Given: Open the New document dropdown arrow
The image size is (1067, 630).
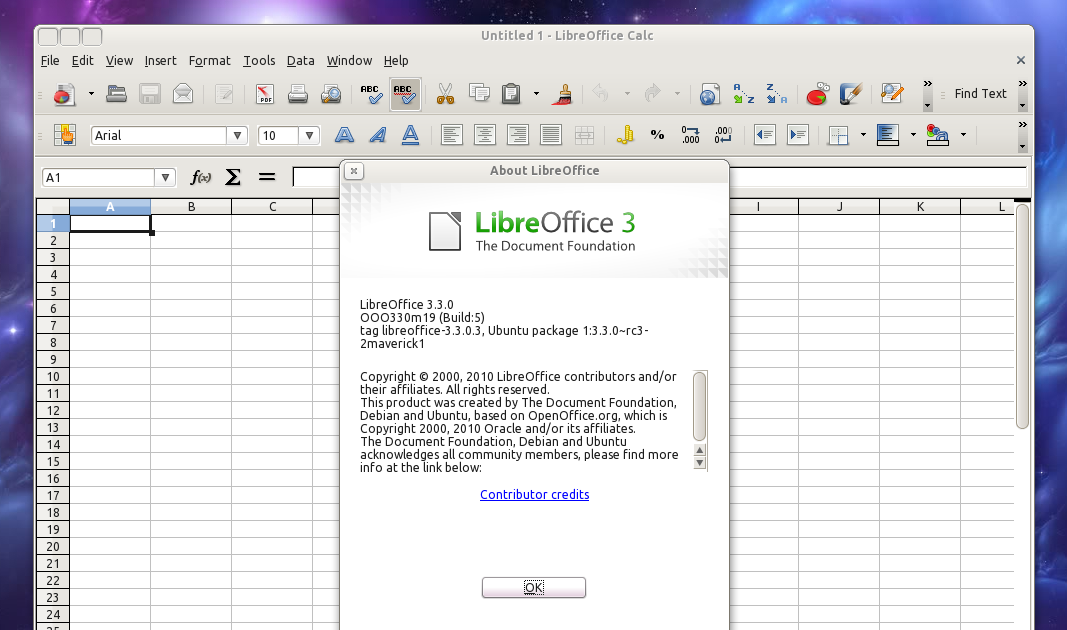Looking at the screenshot, I should pos(91,94).
